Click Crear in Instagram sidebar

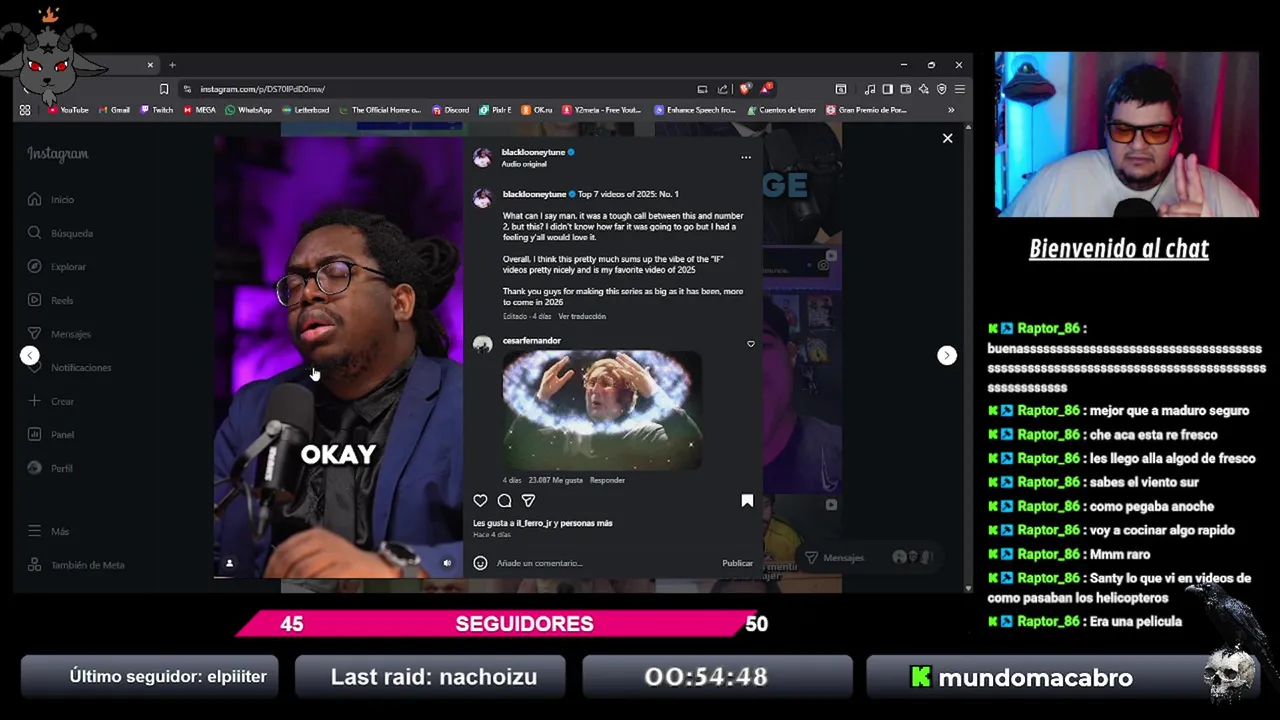tap(51, 401)
